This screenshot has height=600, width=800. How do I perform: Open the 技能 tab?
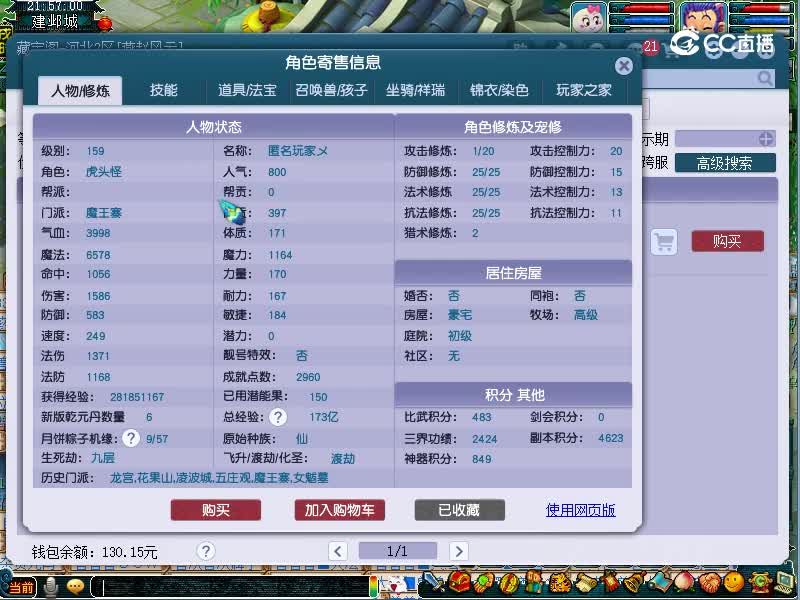164,90
